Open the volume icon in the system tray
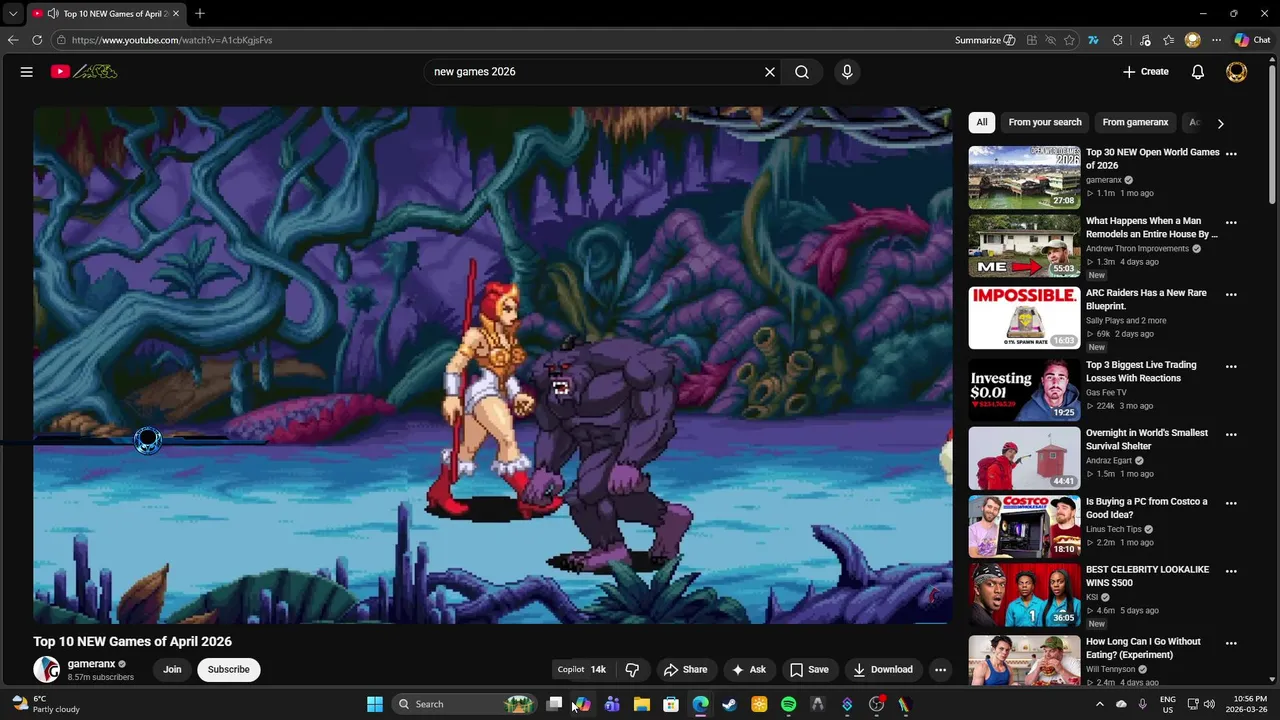Viewport: 1280px width, 720px height. [1211, 704]
